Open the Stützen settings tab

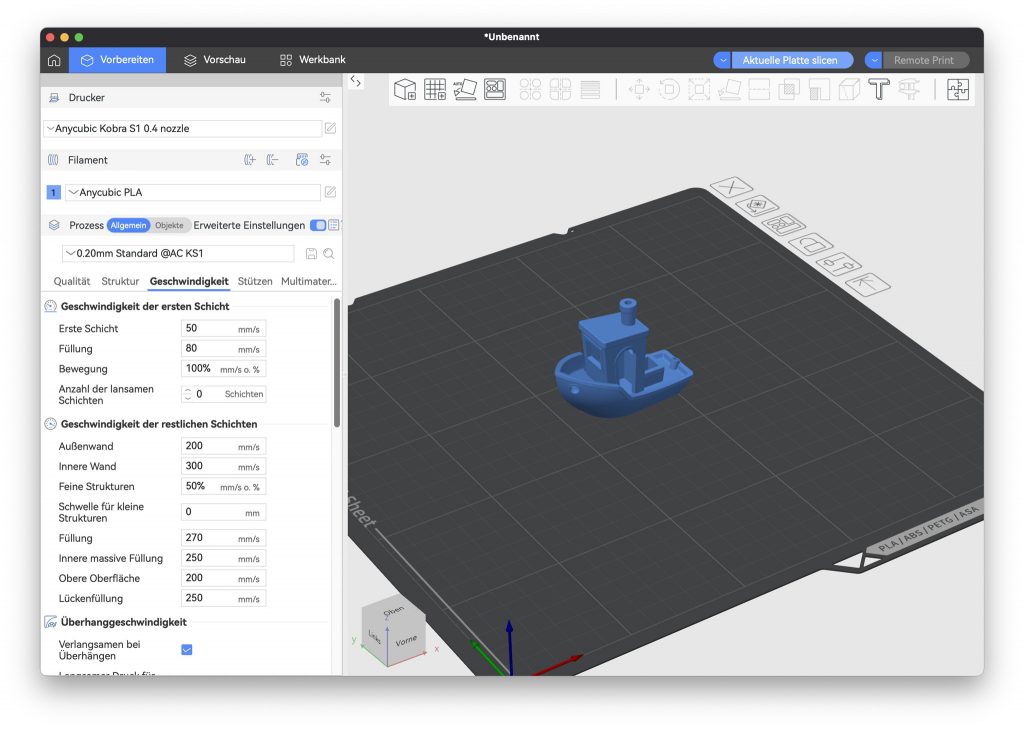point(255,282)
